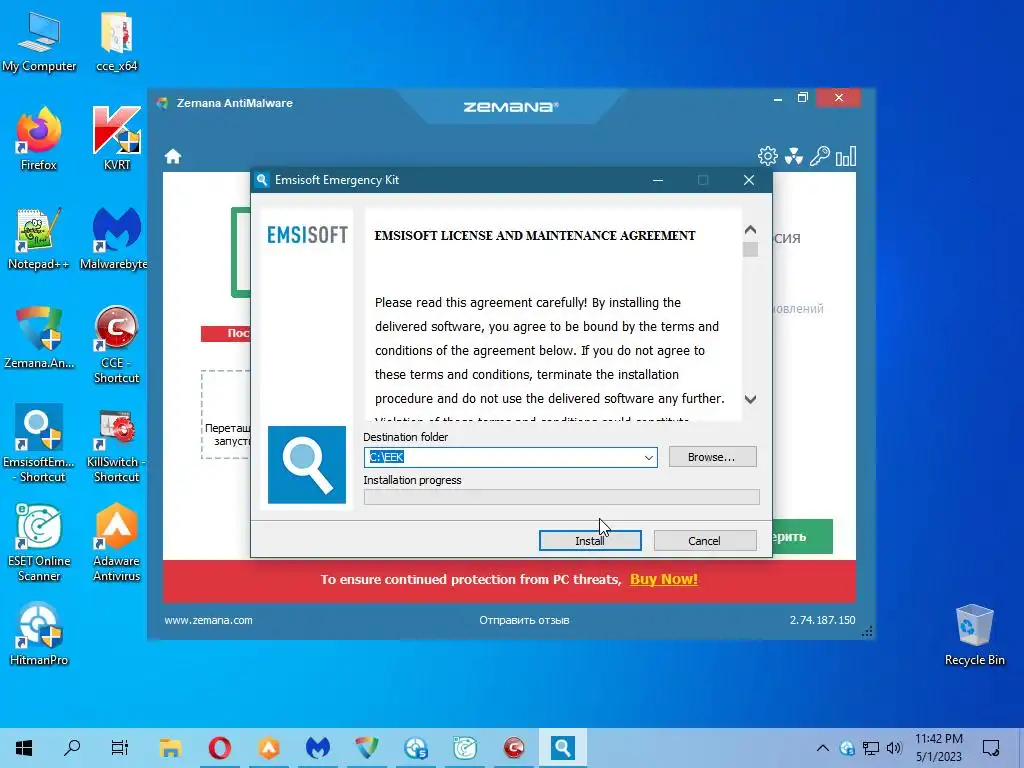Open Zemana quarantine radiation icon
This screenshot has height=768, width=1024.
tap(793, 156)
